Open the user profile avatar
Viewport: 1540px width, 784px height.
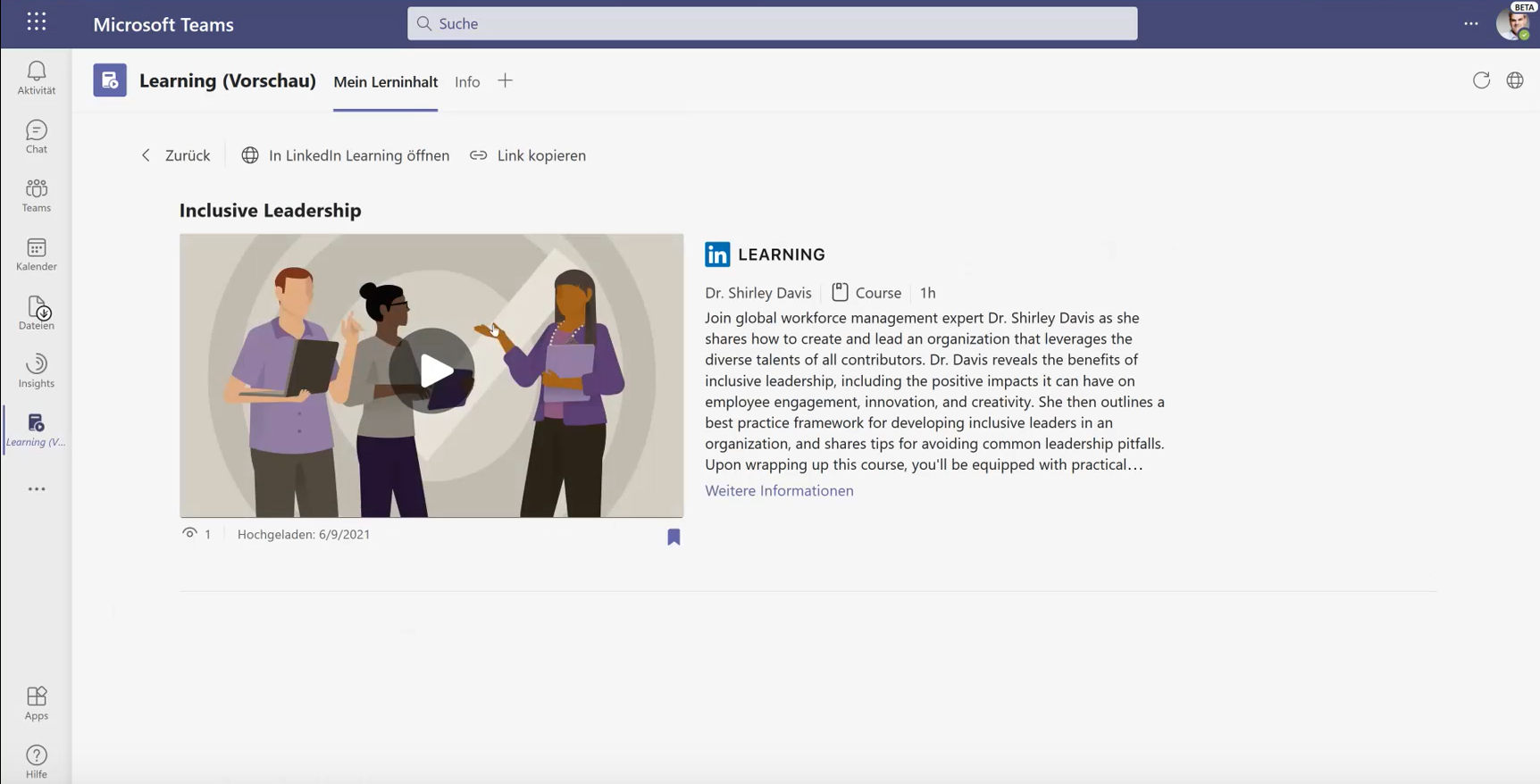(1513, 23)
